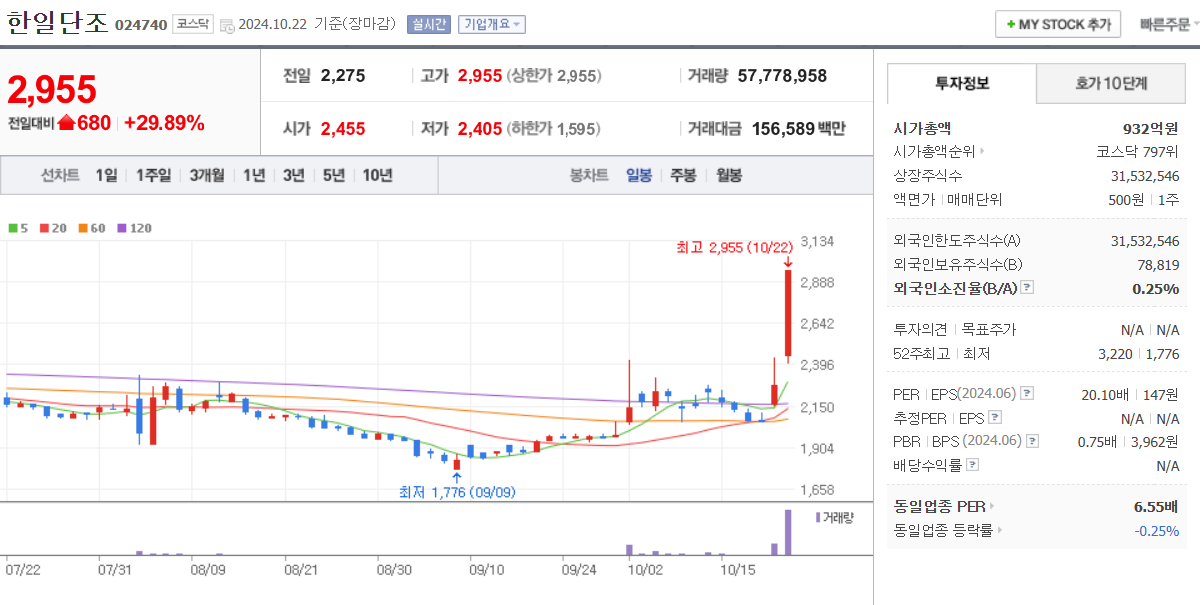Click the 코스닥 market badge
The height and width of the screenshot is (605, 1204).
[x=191, y=24]
